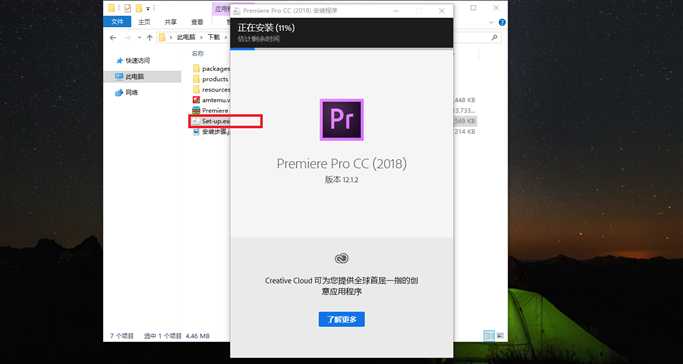Click the 网络 network icon in the sidebar
The image size is (683, 364).
pos(119,93)
